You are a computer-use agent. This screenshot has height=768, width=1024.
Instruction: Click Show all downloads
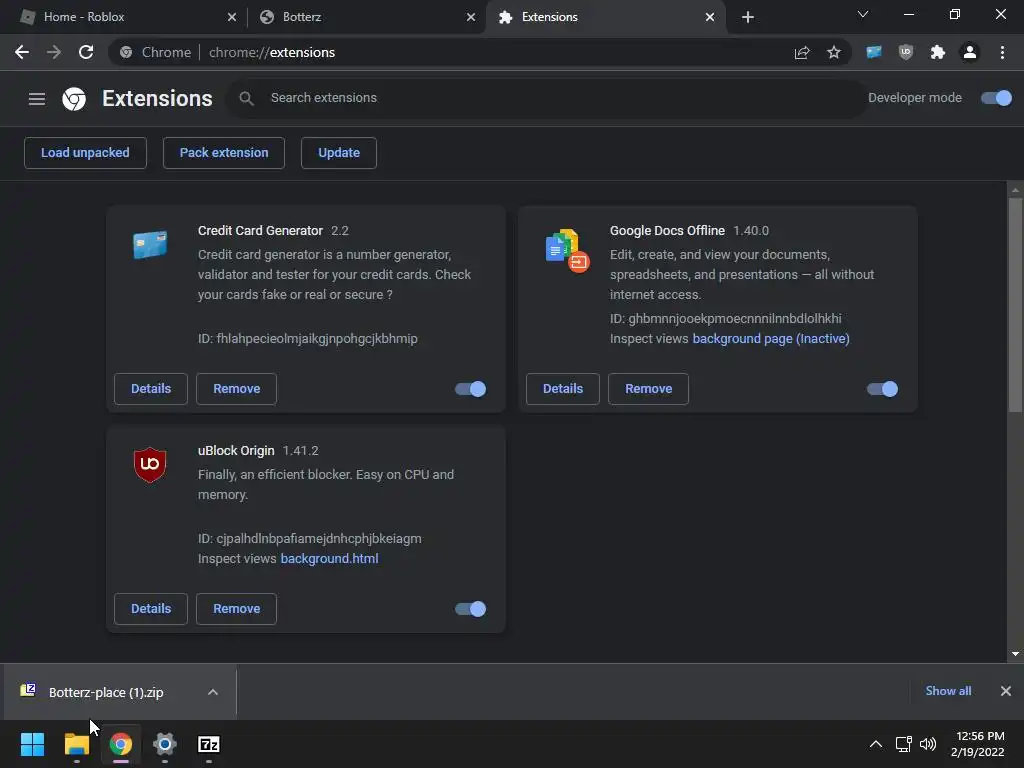click(948, 691)
